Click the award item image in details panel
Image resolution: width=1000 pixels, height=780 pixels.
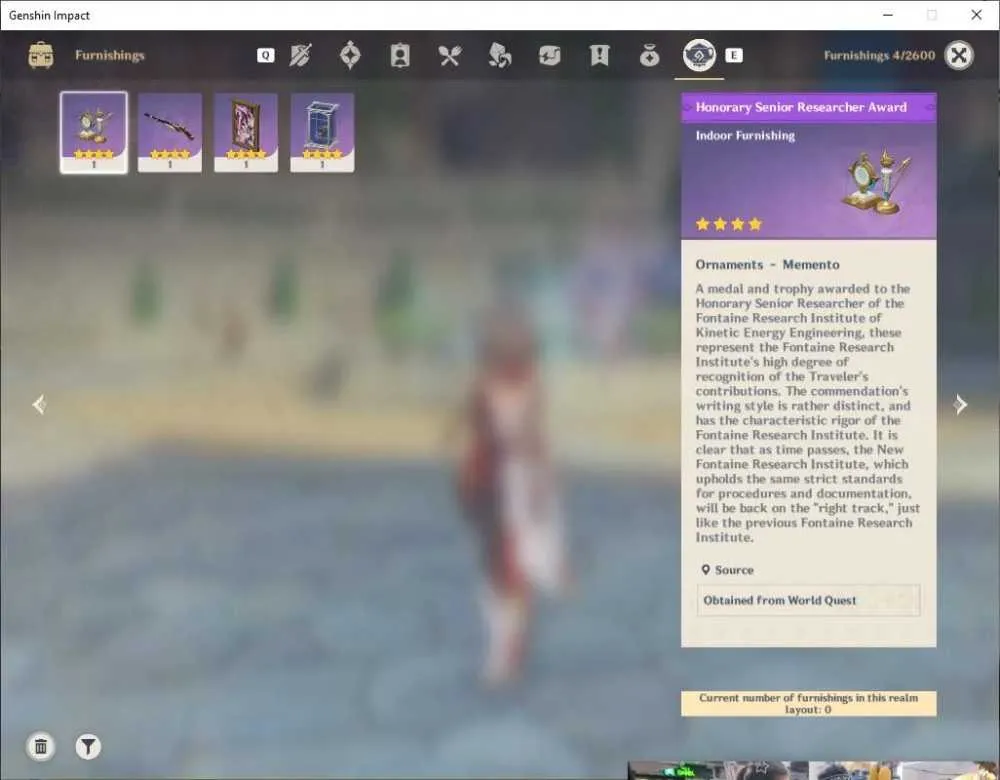pyautogui.click(x=876, y=182)
